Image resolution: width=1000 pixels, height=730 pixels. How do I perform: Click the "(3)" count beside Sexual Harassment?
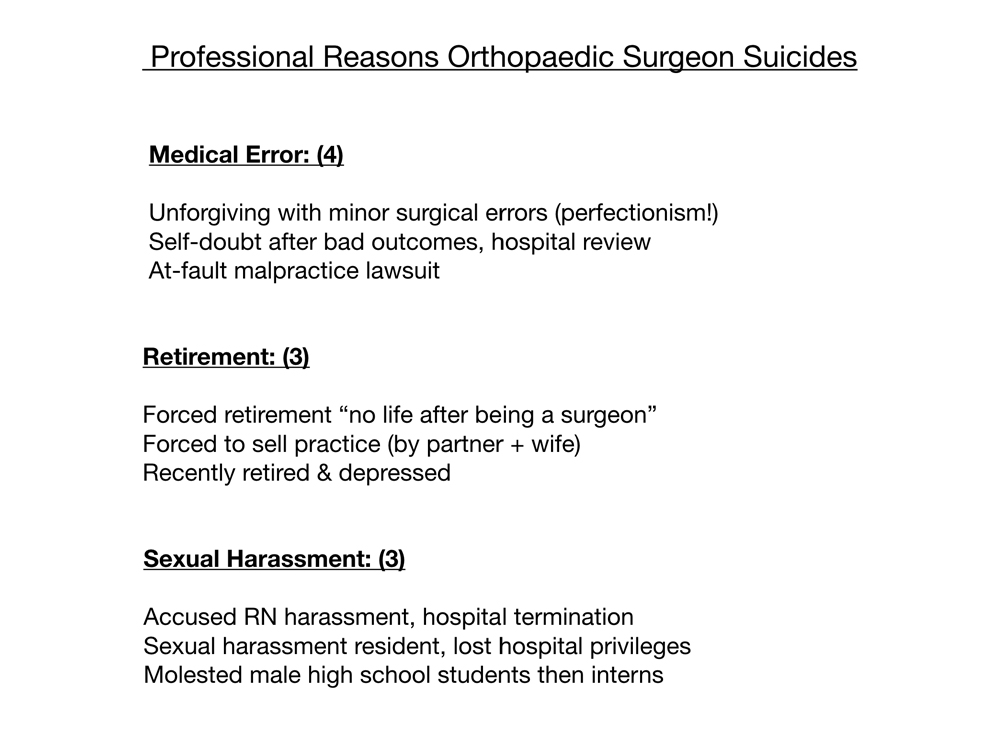[x=391, y=560]
